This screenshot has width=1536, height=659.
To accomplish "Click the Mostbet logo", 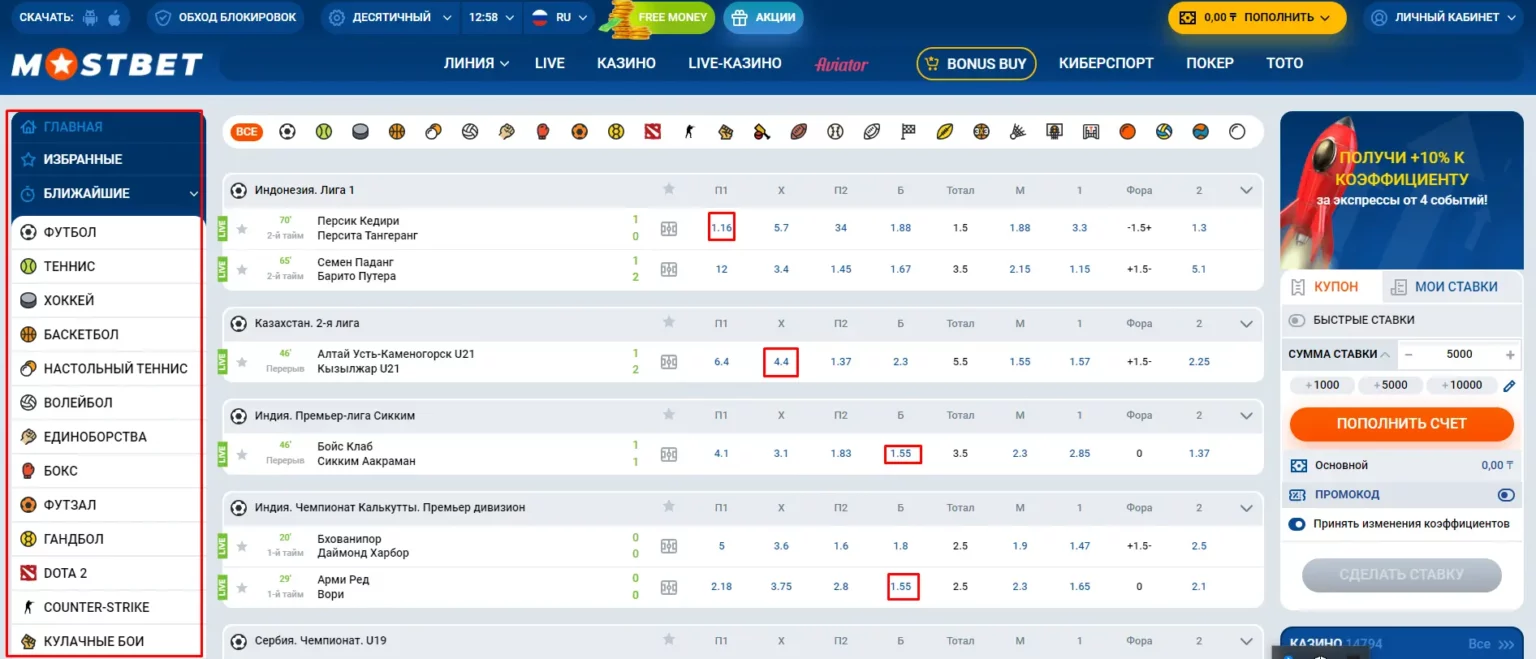I will (x=107, y=65).
